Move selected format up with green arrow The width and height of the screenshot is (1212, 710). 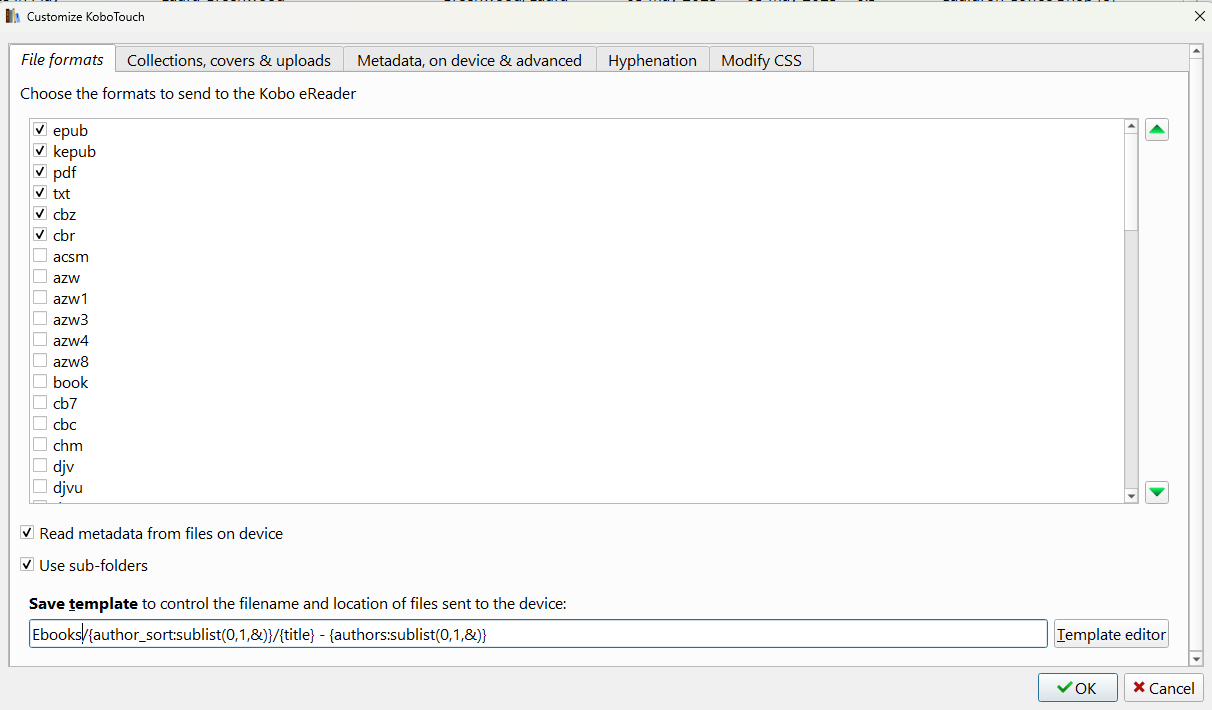1157,130
